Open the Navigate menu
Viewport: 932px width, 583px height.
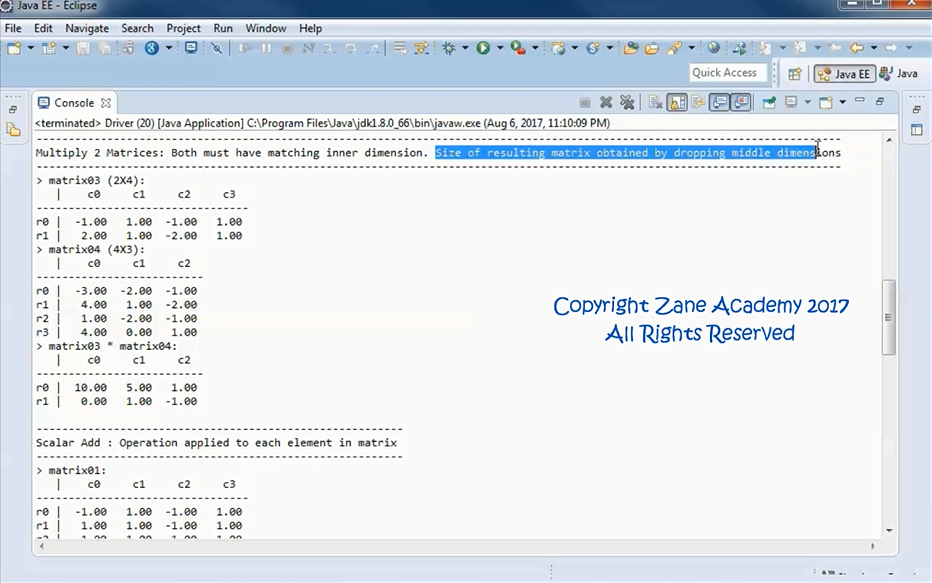[x=87, y=28]
